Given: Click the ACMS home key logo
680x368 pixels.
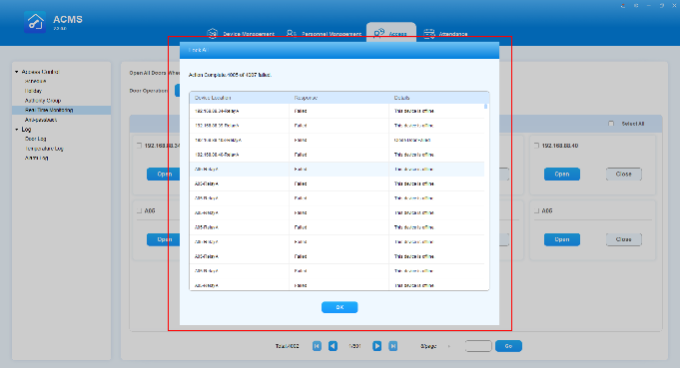Looking at the screenshot, I should 35,22.
